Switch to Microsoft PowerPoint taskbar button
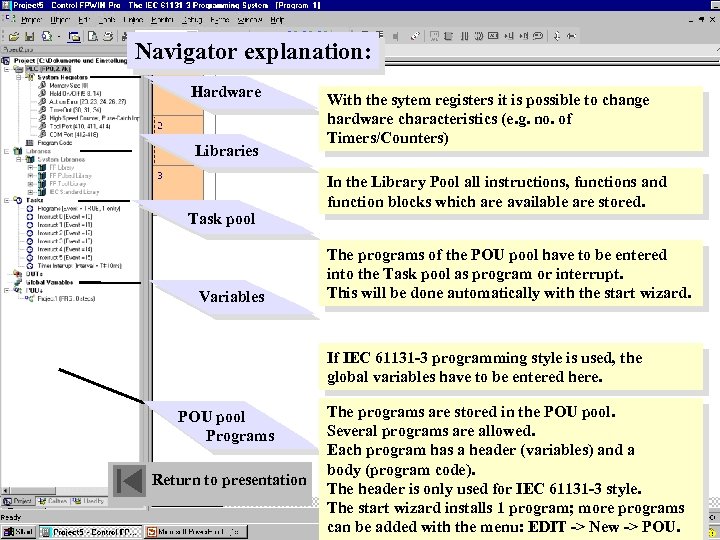The height and width of the screenshot is (540, 720). coord(197,532)
